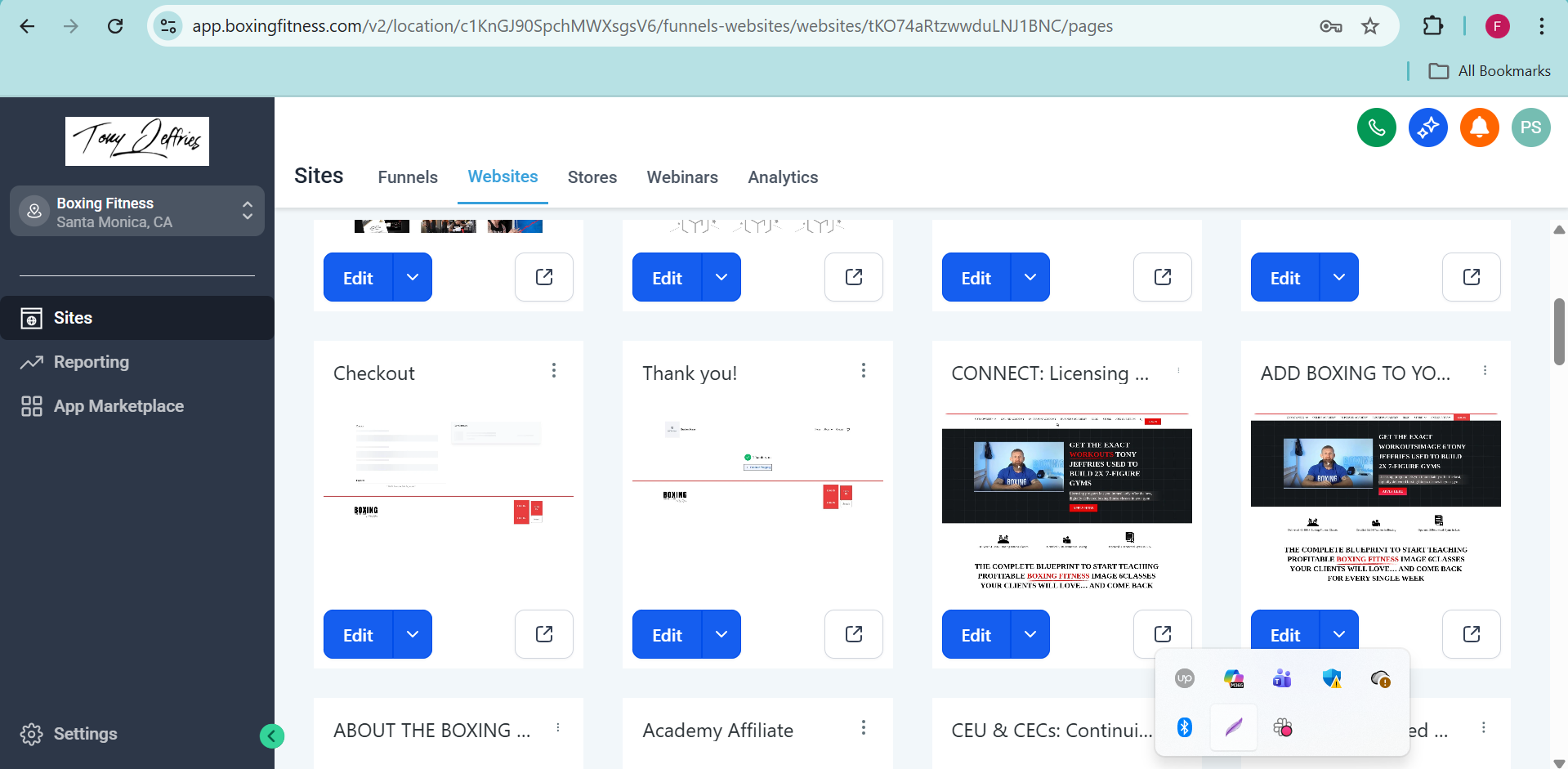This screenshot has width=1568, height=769.
Task: Bookmark this page with star icon
Action: (x=1370, y=26)
